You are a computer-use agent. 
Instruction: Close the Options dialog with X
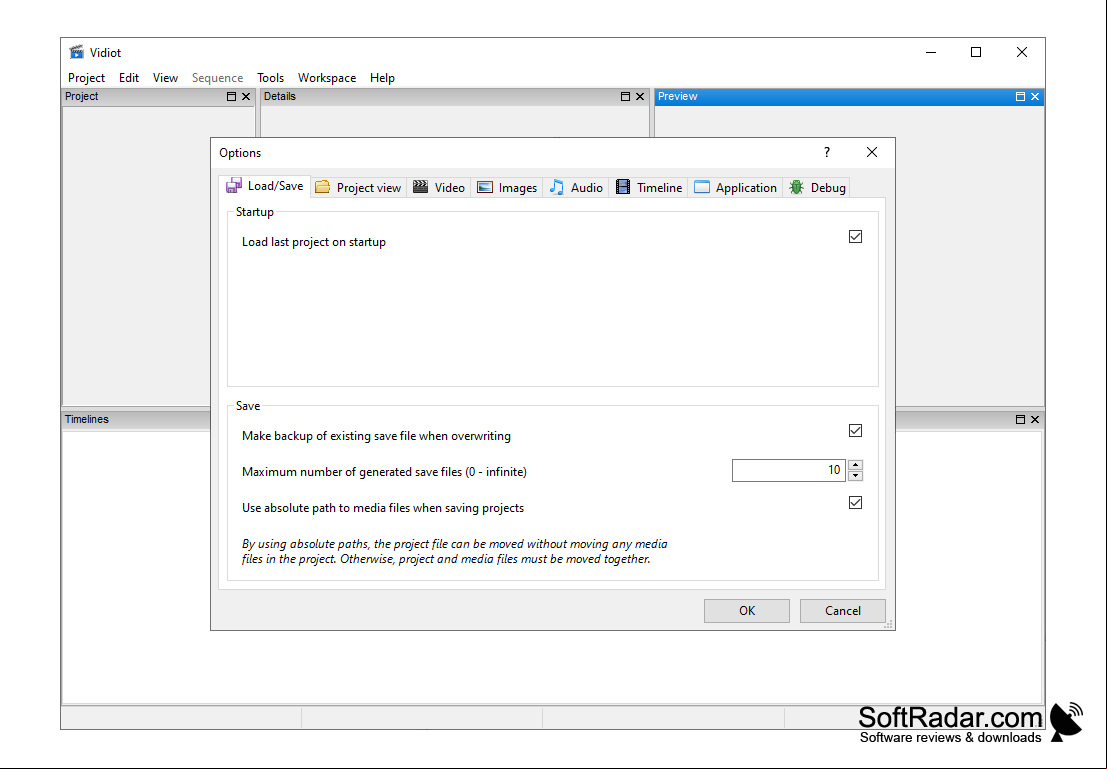pos(872,153)
